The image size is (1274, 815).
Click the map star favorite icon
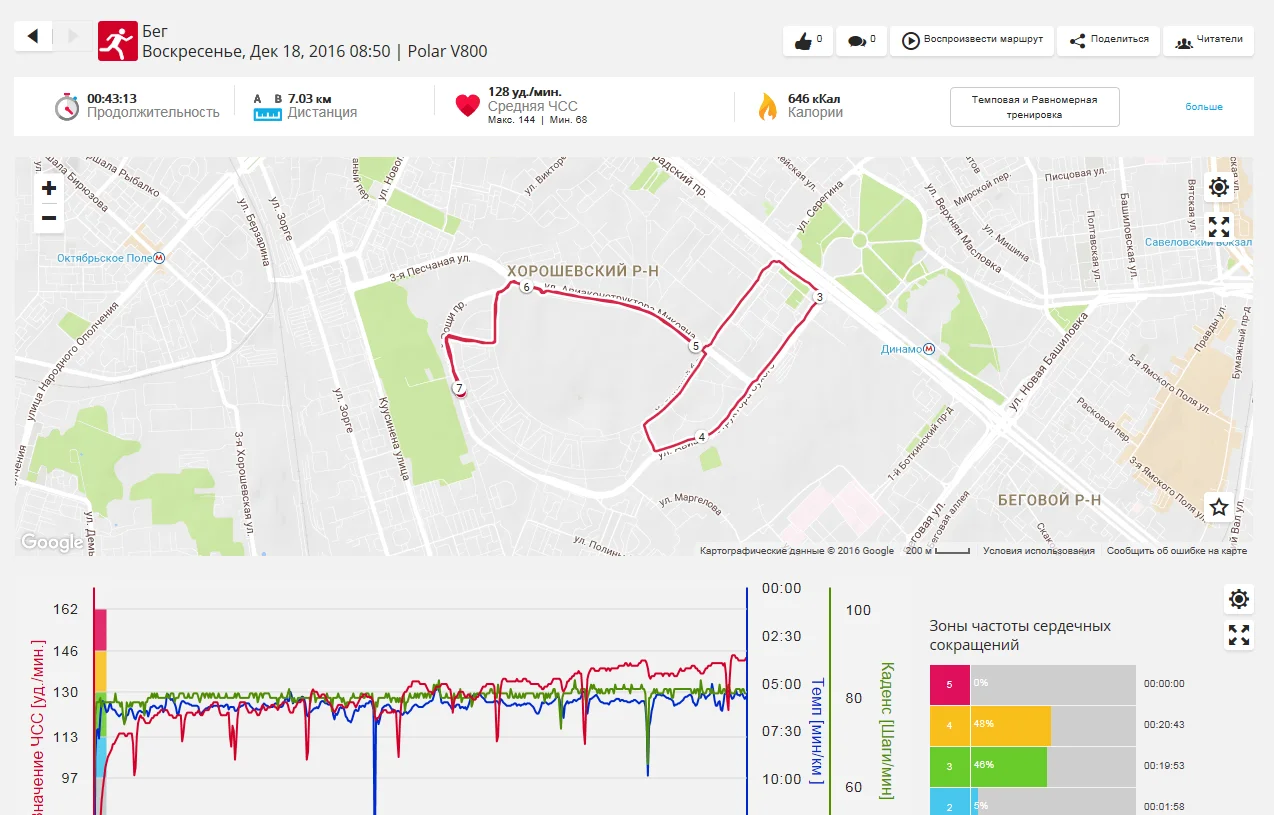point(1218,507)
